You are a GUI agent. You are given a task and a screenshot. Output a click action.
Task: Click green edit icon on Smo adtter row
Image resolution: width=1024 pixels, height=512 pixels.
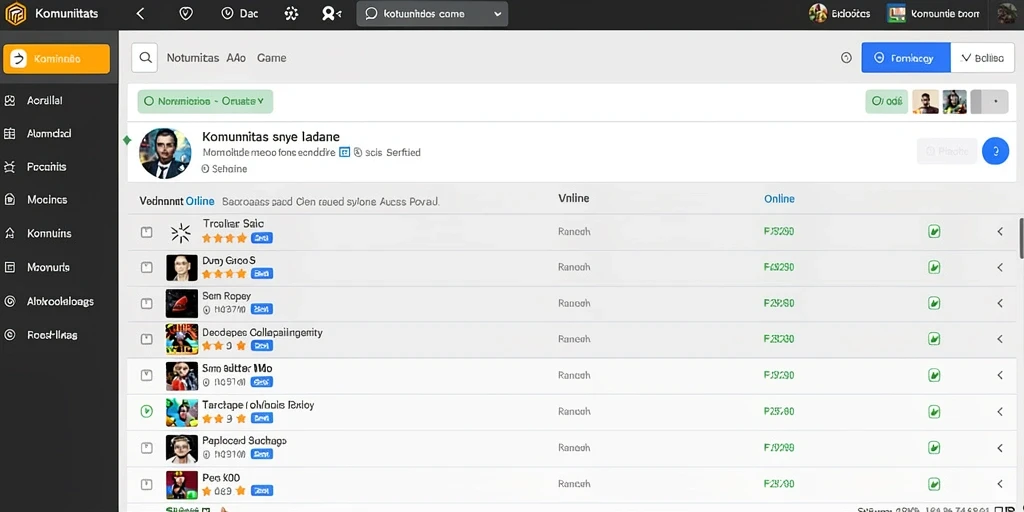935,376
